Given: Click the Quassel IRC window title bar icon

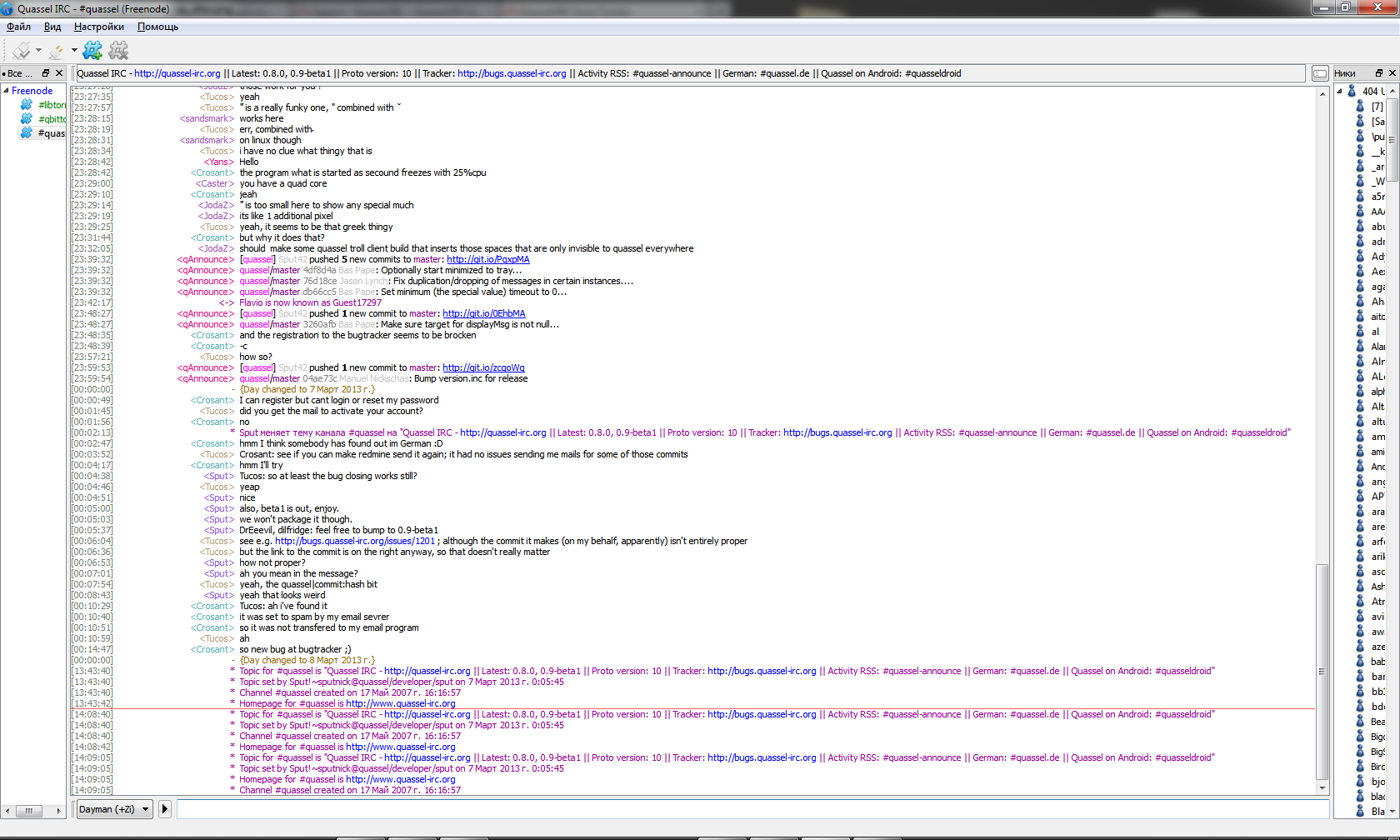Looking at the screenshot, I should point(7,8).
